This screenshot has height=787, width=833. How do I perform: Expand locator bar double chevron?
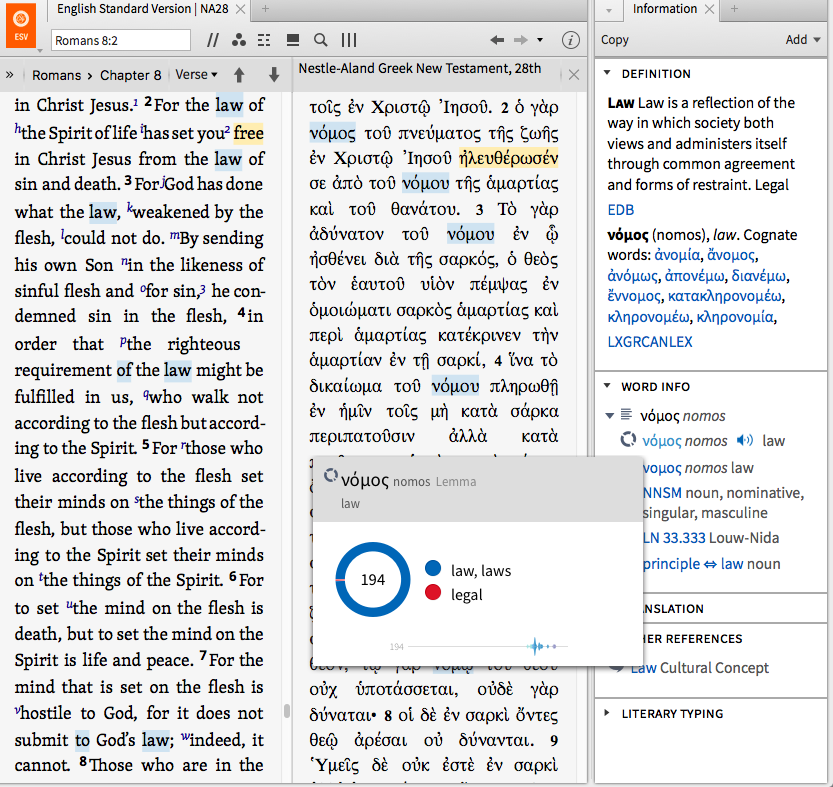point(10,75)
